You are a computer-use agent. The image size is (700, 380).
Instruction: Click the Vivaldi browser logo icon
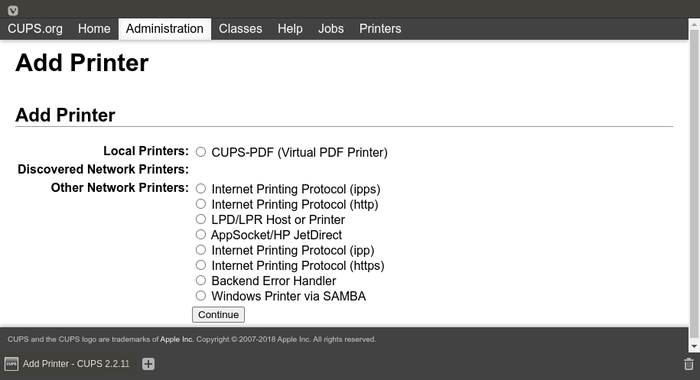point(13,10)
